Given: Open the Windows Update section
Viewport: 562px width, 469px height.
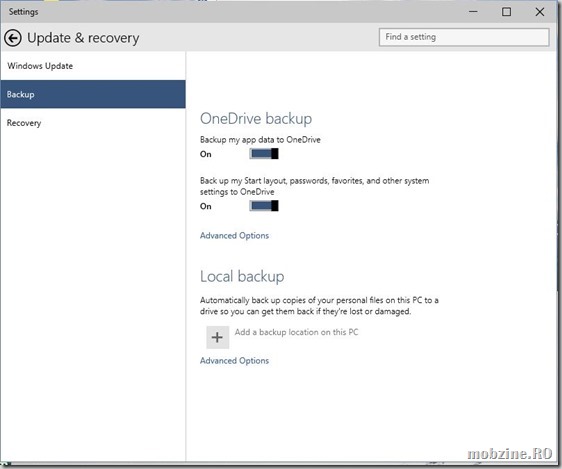Looking at the screenshot, I should pos(93,66).
